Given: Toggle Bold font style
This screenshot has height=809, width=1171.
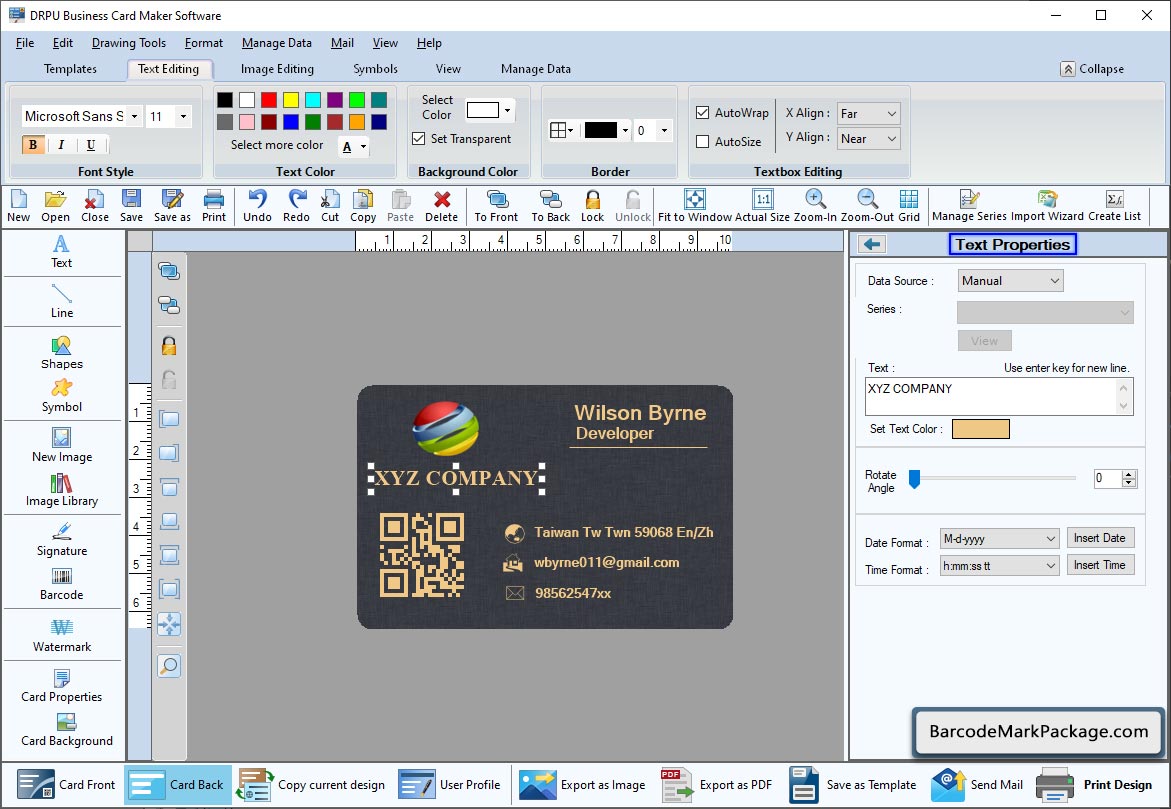Looking at the screenshot, I should tap(33, 145).
